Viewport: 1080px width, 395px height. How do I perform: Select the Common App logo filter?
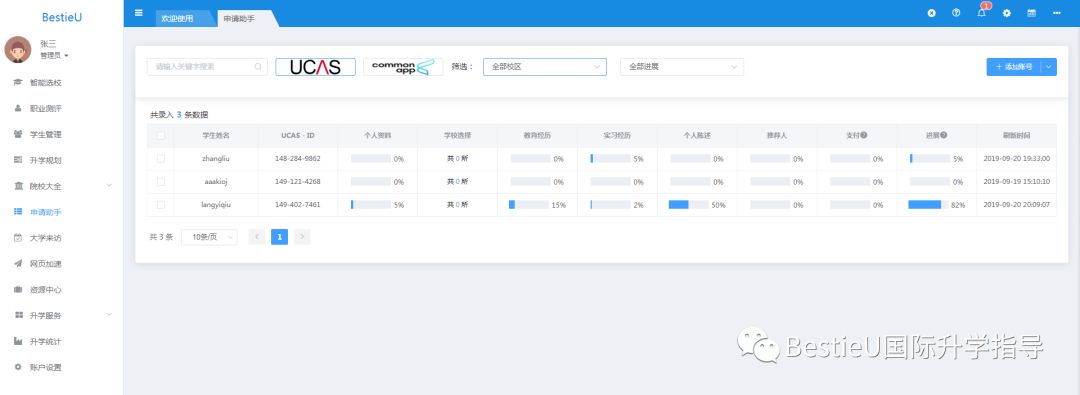(x=403, y=67)
